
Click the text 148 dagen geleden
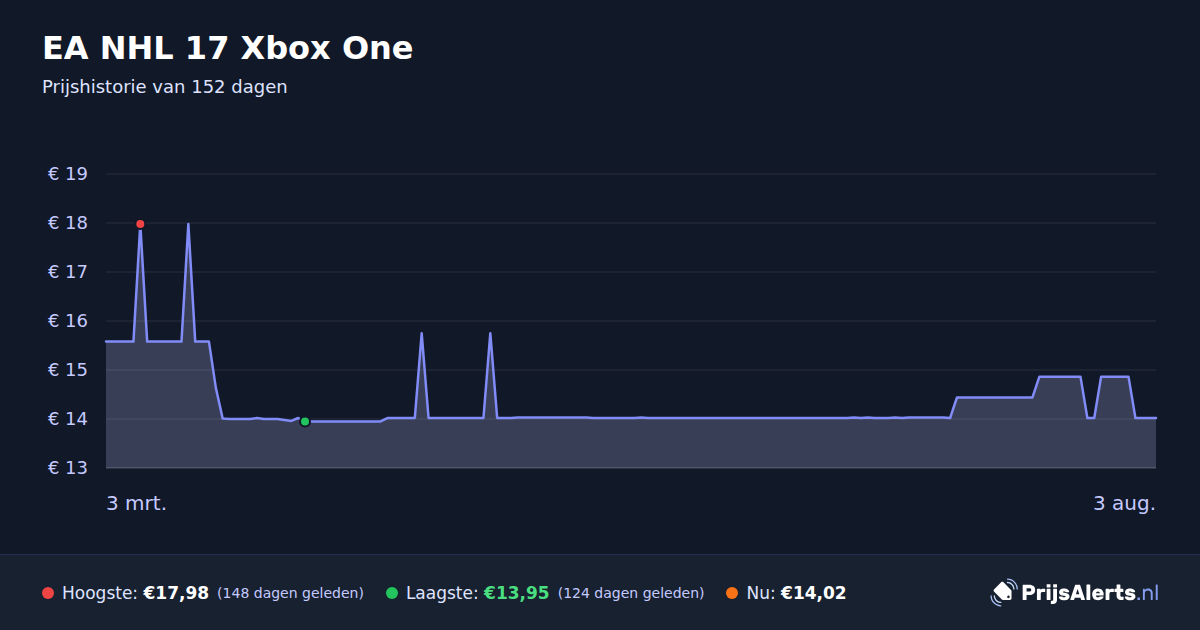click(290, 593)
